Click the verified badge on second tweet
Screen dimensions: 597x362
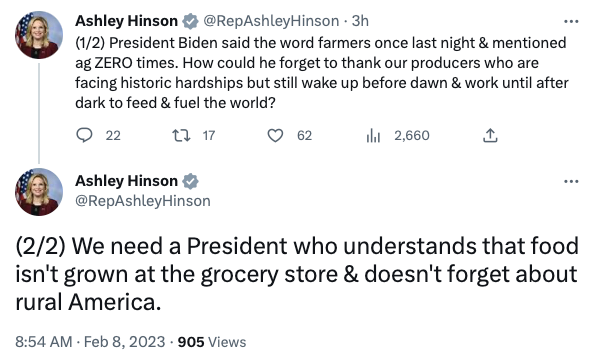pyautogui.click(x=190, y=181)
